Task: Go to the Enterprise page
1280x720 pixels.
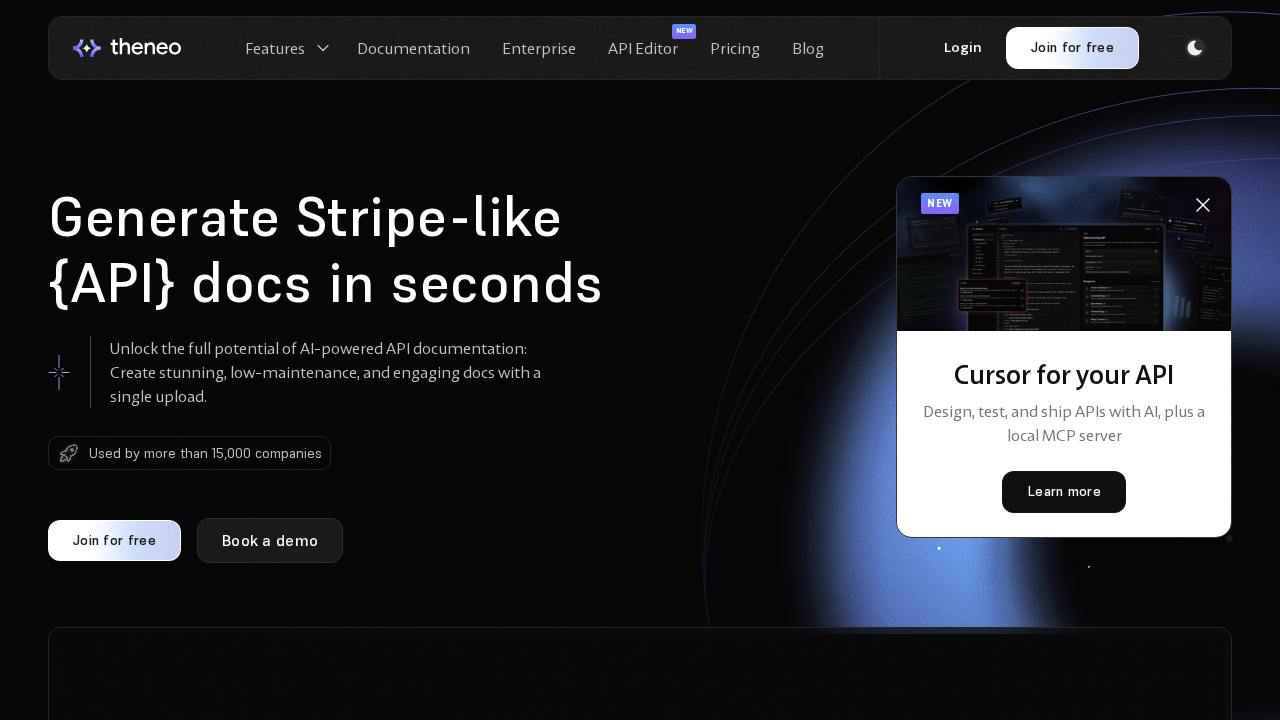Action: click(539, 48)
